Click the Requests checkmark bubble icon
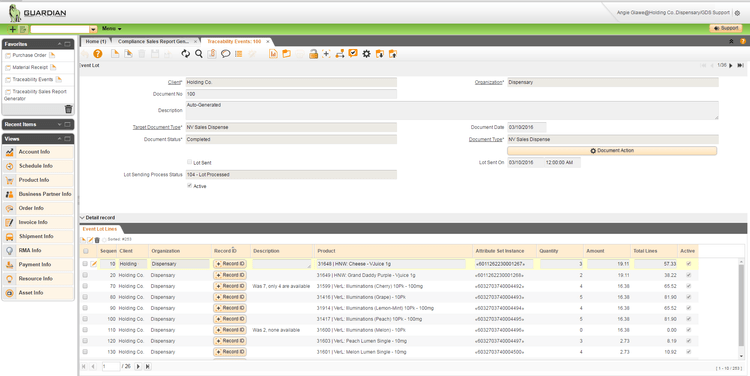Screen dimensions: 750x376 pyautogui.click(x=353, y=54)
